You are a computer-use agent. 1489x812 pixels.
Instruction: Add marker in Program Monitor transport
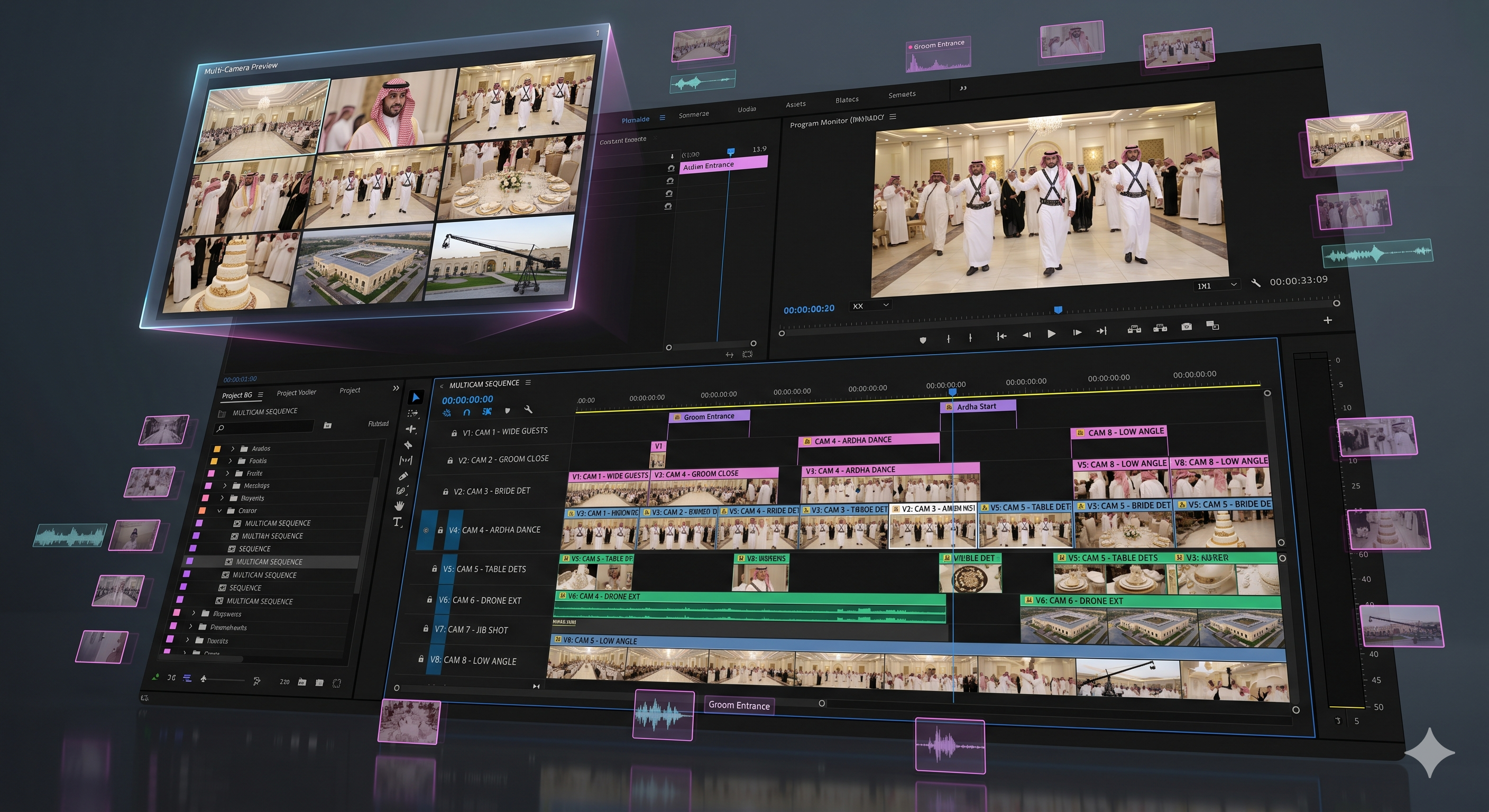pos(923,340)
